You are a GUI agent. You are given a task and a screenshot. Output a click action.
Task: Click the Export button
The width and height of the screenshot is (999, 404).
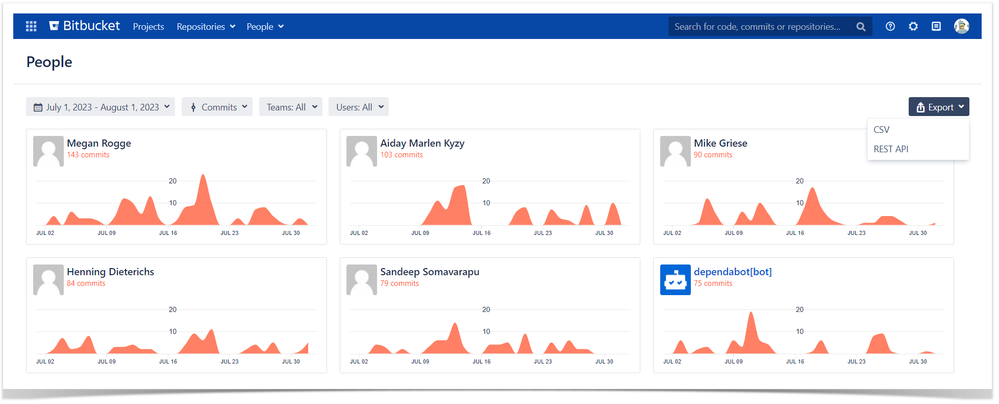[939, 107]
